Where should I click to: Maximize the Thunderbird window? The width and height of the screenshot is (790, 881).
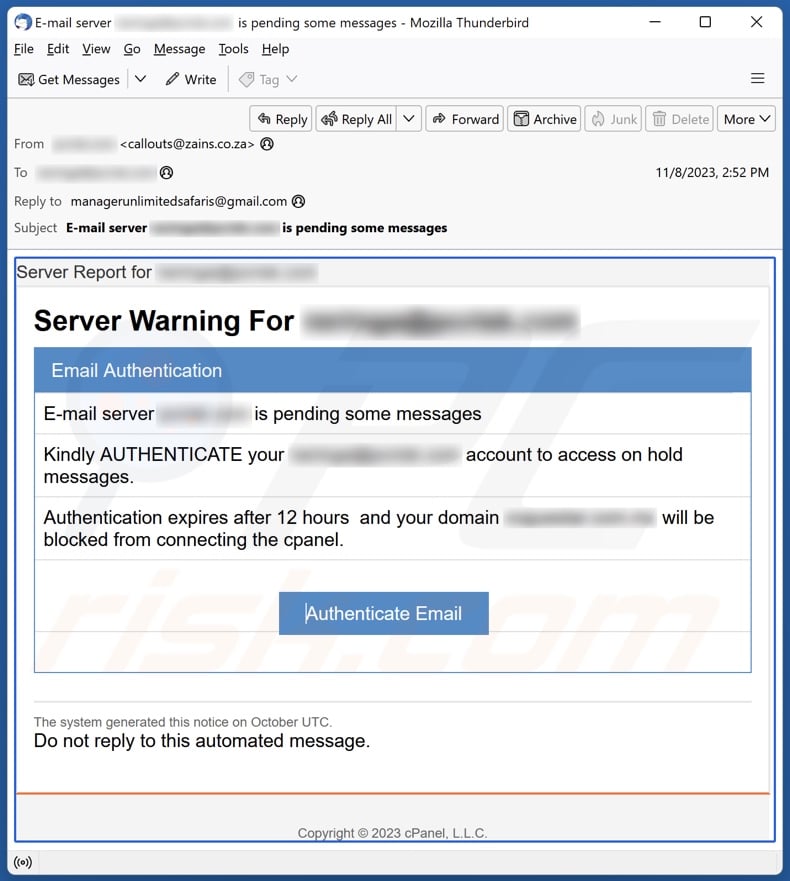pyautogui.click(x=705, y=22)
